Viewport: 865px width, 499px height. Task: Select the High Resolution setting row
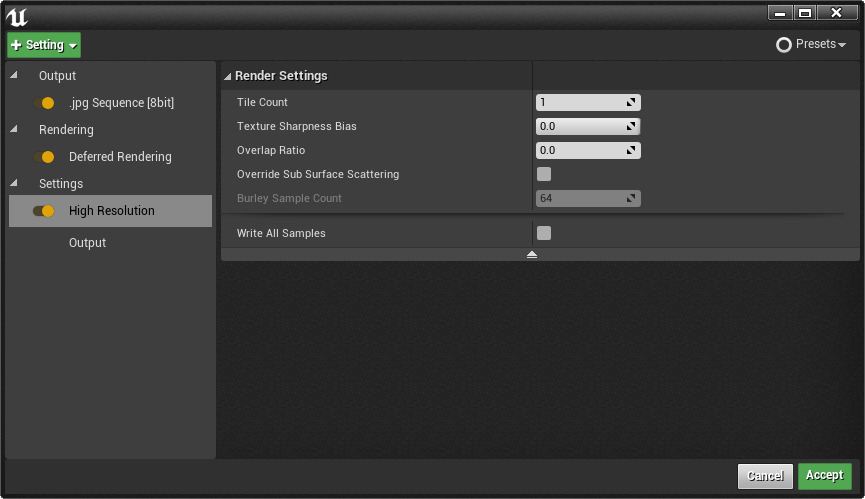tap(110, 211)
